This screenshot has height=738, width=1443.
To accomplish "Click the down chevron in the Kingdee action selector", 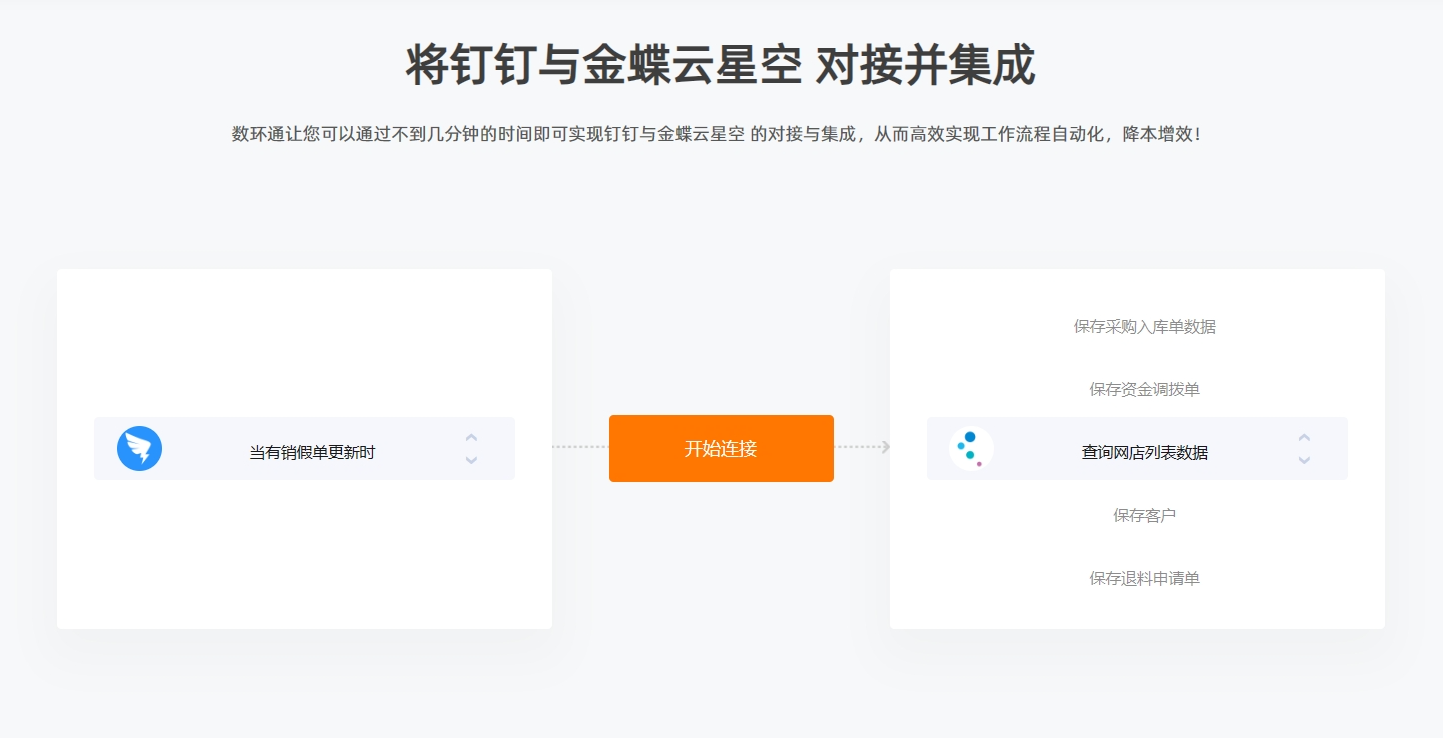I will tap(1304, 460).
